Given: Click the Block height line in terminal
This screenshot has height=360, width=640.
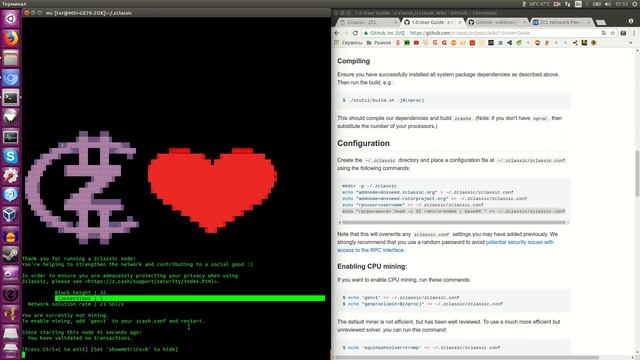Looking at the screenshot, I should [80, 293].
